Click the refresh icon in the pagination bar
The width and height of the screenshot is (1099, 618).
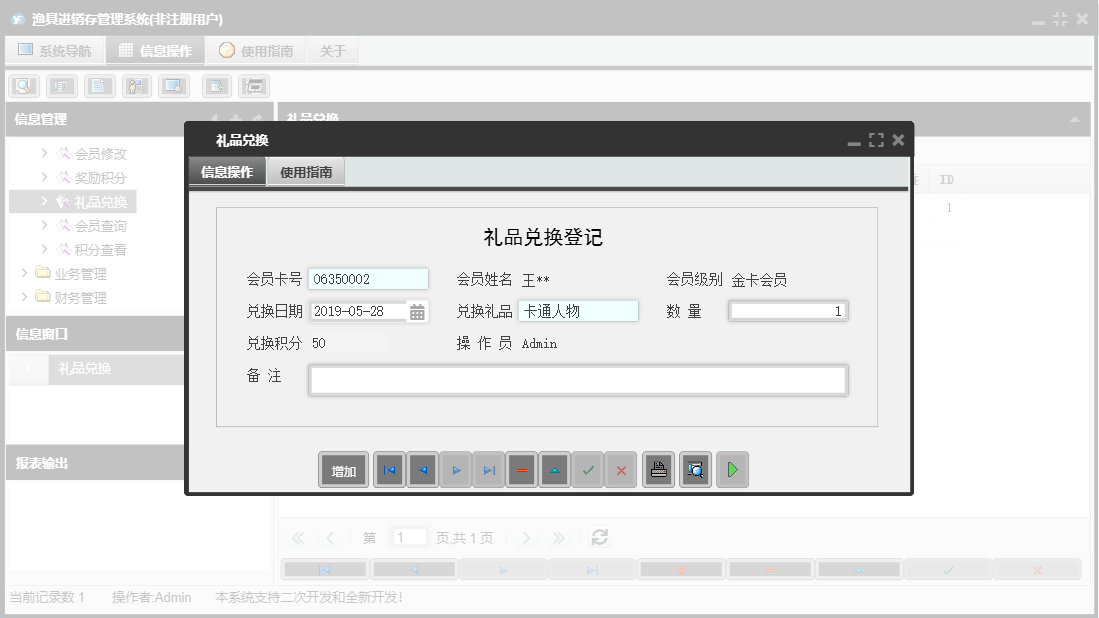tap(599, 537)
